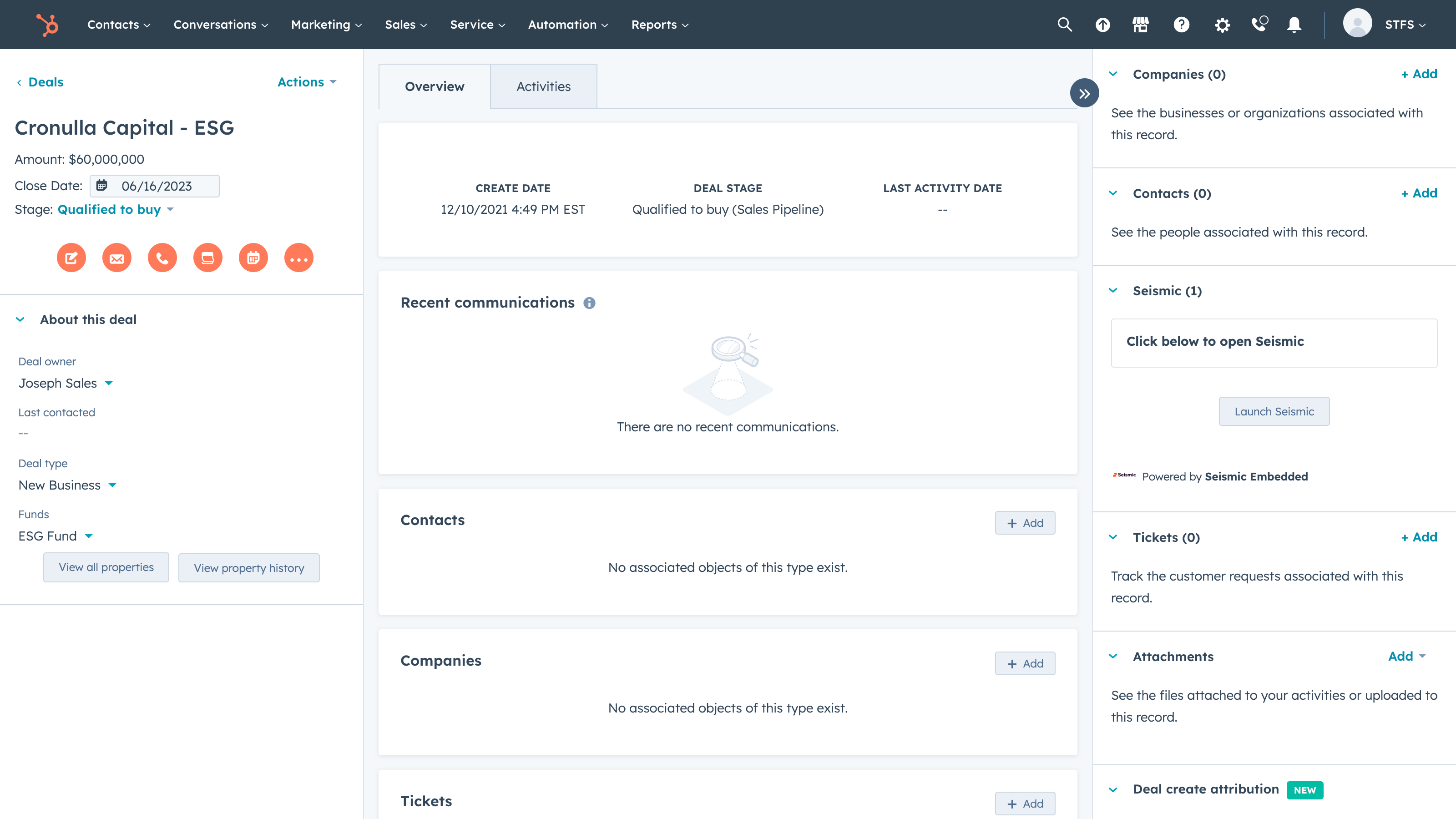The height and width of the screenshot is (819, 1456).
Task: Open the Actions dropdown
Action: [307, 82]
